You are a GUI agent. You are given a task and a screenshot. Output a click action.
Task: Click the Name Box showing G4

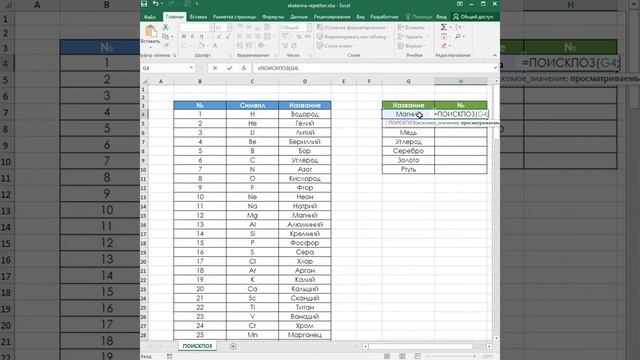164,68
